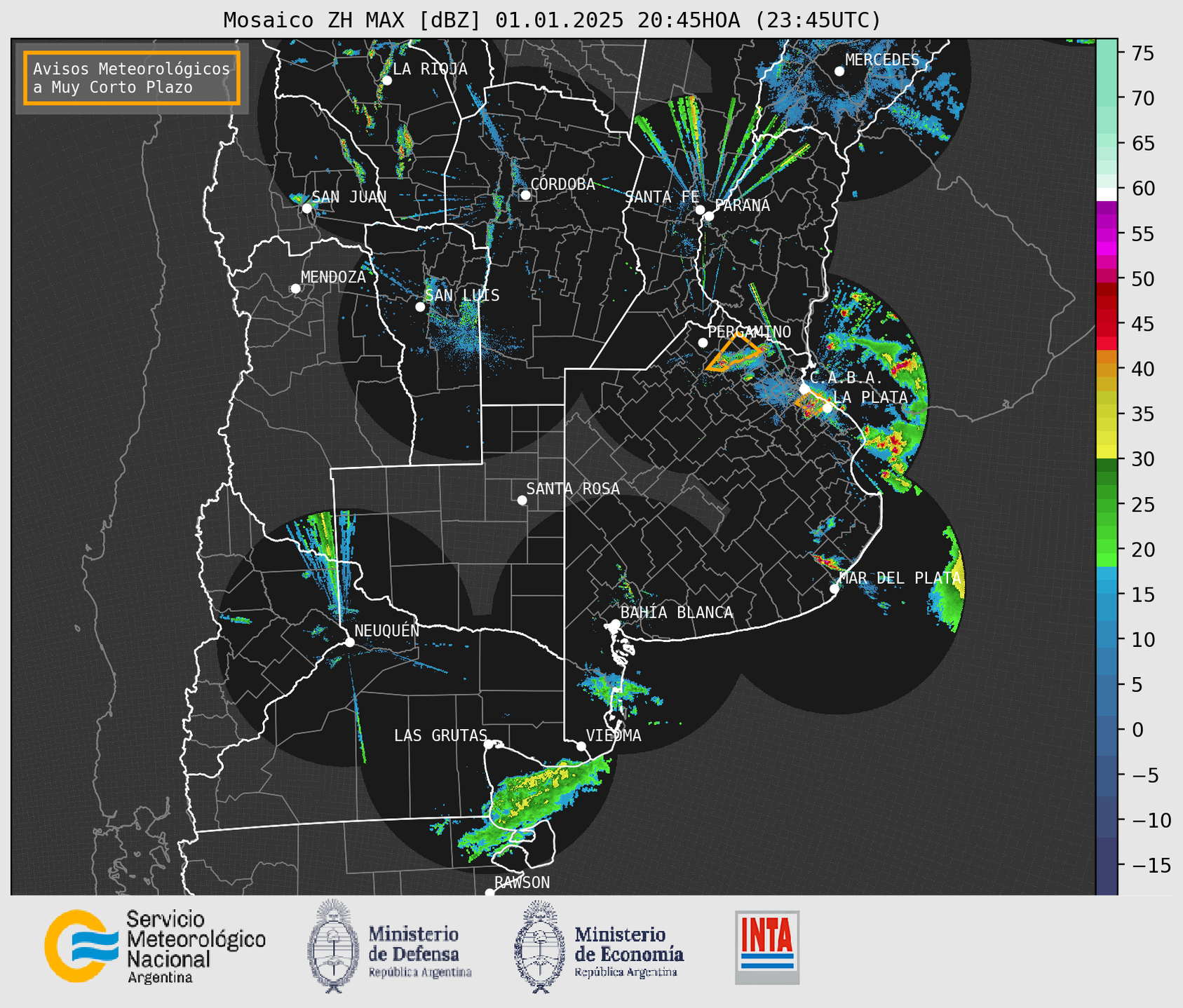Click the NEUQUÉN label text
Screen dimensions: 1183x1008
[387, 630]
